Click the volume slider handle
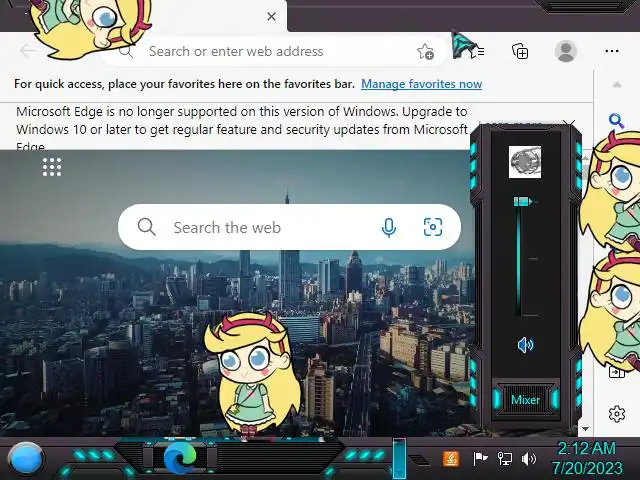 (x=523, y=202)
